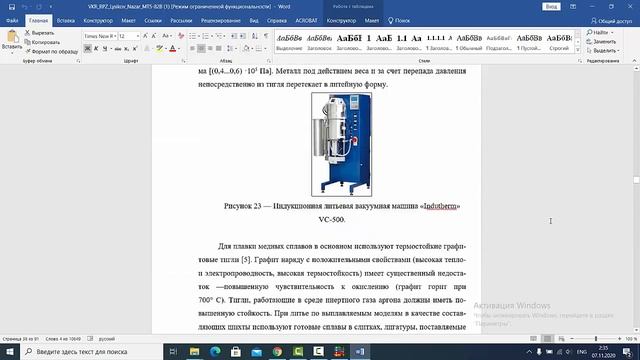Image resolution: width=640 pixels, height=360 pixels.
Task: Click the Найти button
Action: (600, 32)
